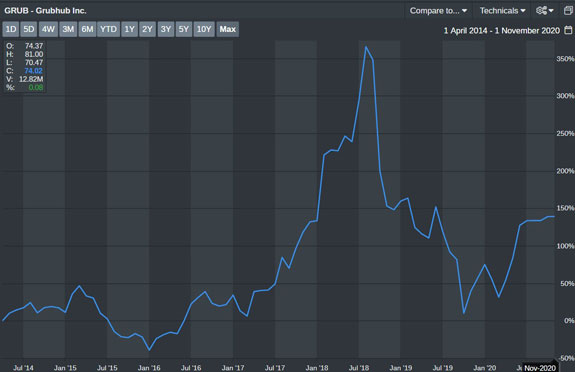Viewport: 575px width, 372px height.
Task: Click the 250% y-axis label
Action: point(565,134)
